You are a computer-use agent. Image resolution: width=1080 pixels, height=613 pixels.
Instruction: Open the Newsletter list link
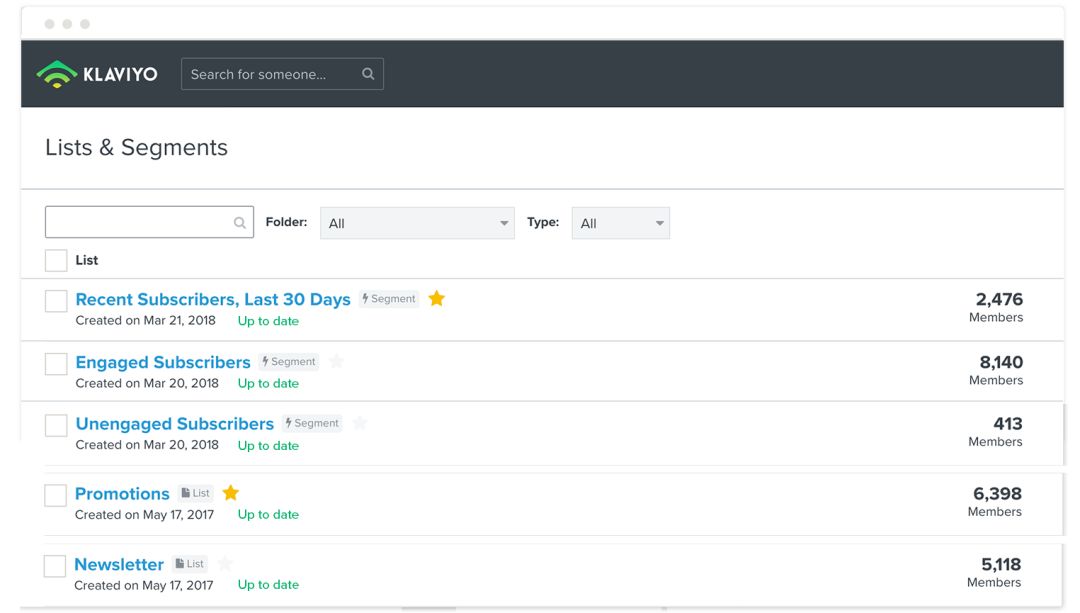119,564
